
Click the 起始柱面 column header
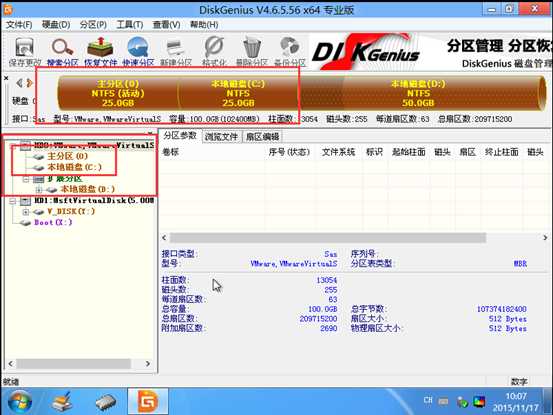pyautogui.click(x=408, y=152)
